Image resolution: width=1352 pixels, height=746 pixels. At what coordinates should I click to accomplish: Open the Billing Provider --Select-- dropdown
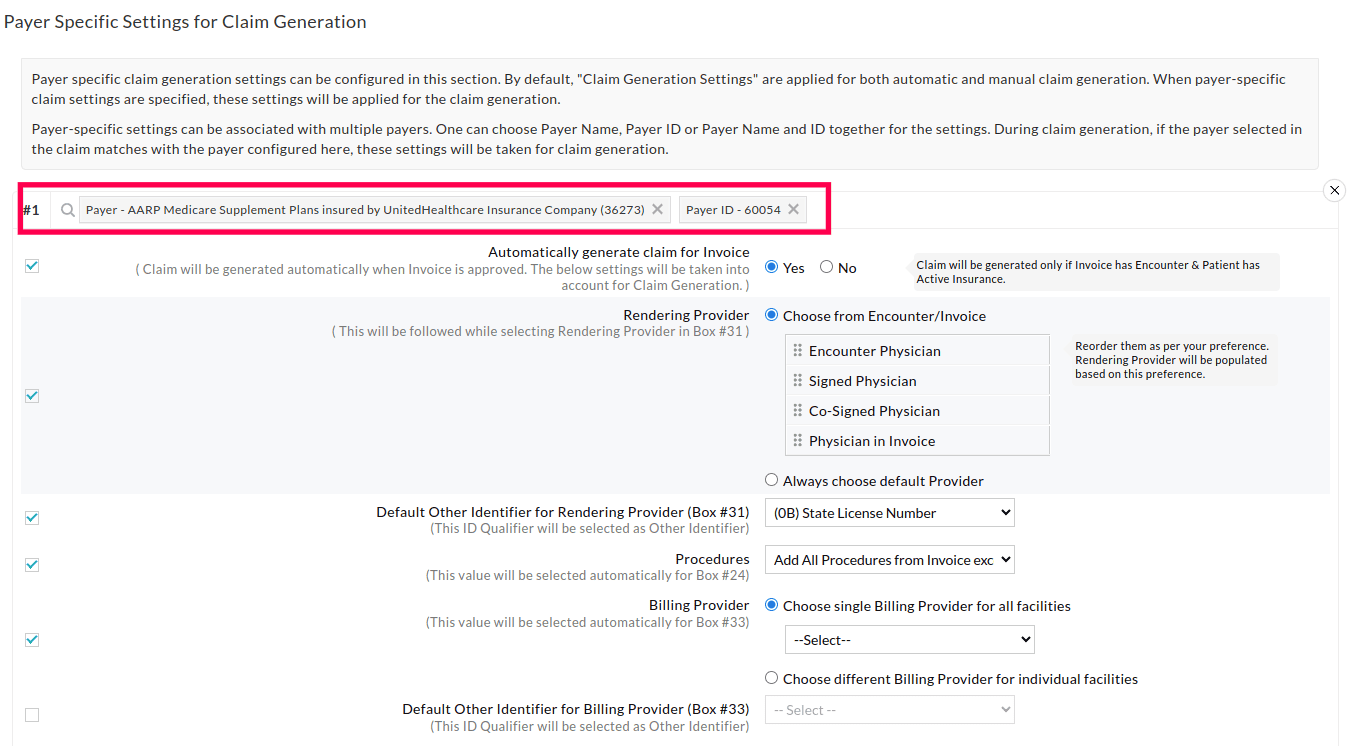point(909,639)
